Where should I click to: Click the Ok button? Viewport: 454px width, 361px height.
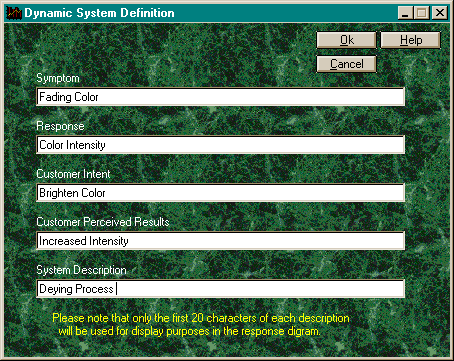[346, 40]
